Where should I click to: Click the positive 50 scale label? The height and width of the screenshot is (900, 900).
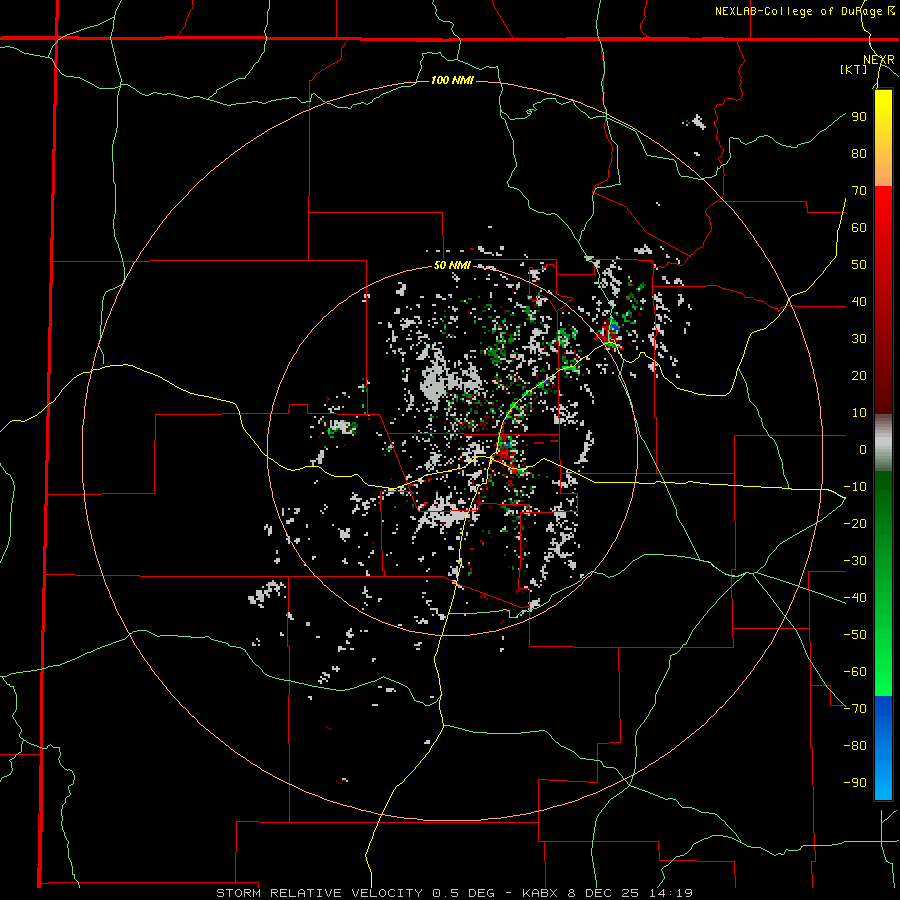pos(859,265)
